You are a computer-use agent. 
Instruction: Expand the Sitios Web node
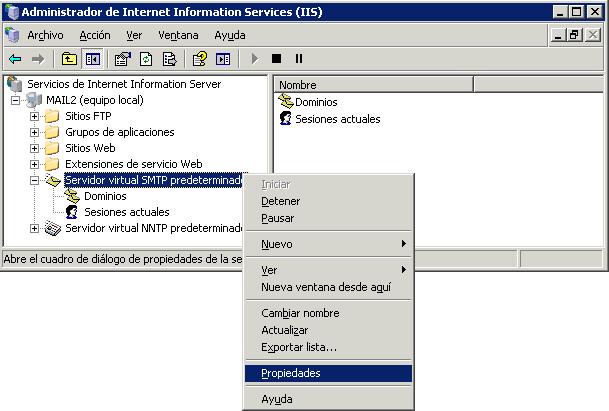point(34,148)
